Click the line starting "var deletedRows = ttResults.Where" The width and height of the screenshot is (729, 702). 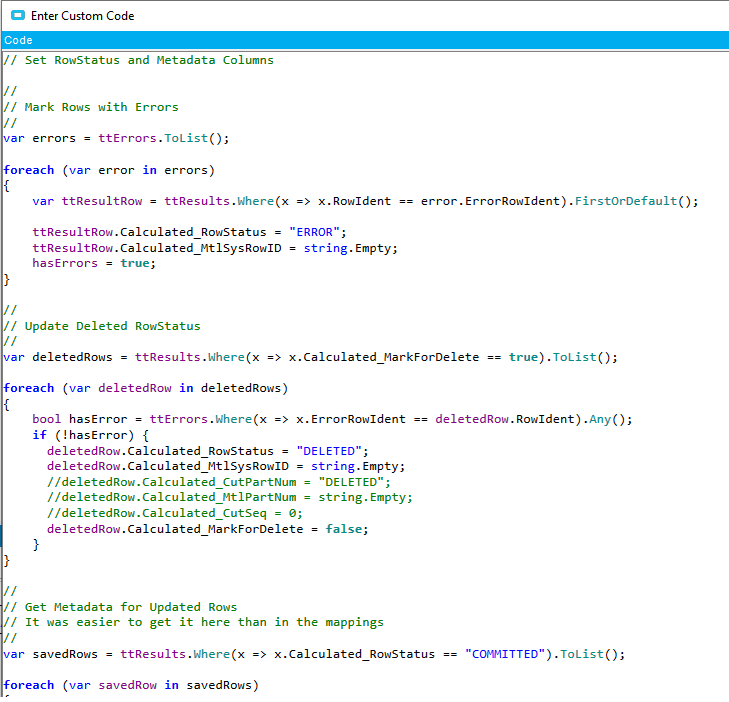(x=311, y=358)
